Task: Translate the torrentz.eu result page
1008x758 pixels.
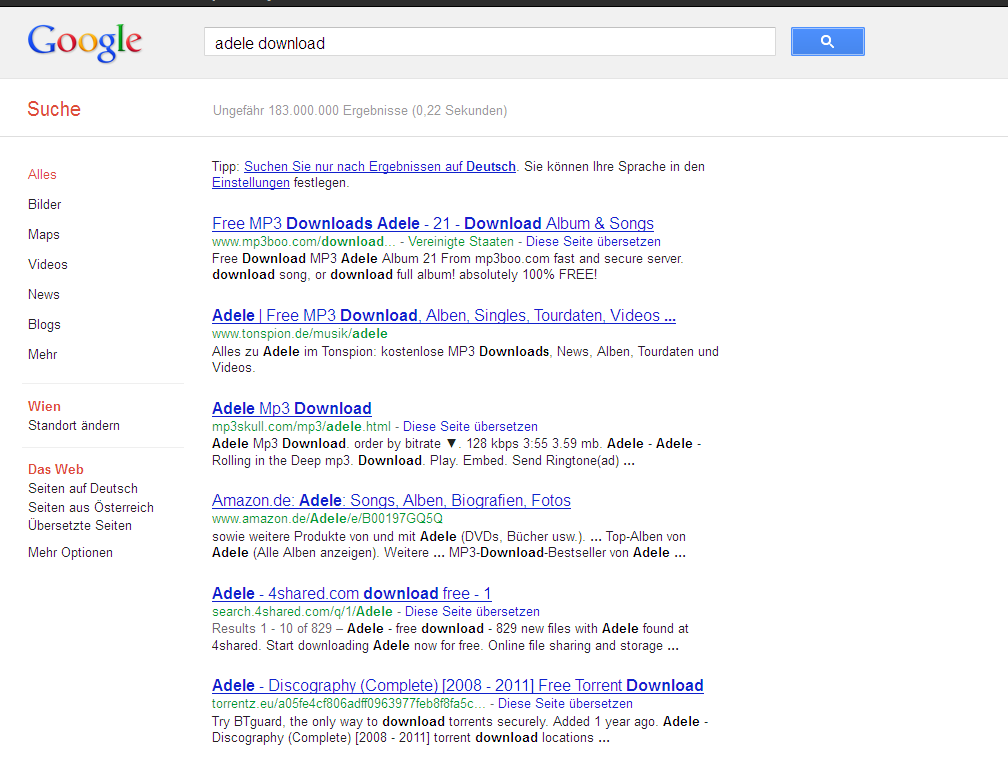Action: pos(566,703)
